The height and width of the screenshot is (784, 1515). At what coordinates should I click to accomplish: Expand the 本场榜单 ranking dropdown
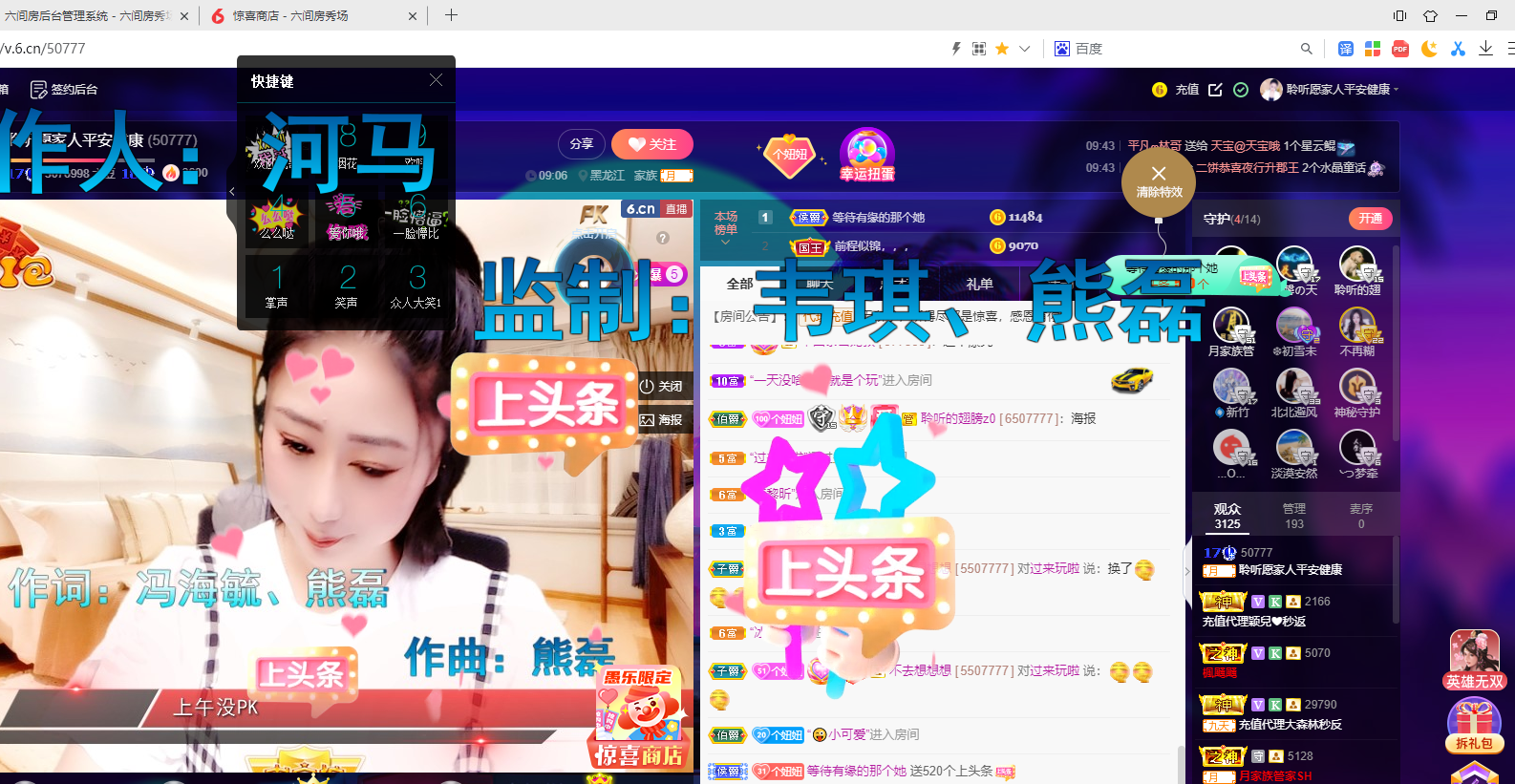(x=726, y=229)
